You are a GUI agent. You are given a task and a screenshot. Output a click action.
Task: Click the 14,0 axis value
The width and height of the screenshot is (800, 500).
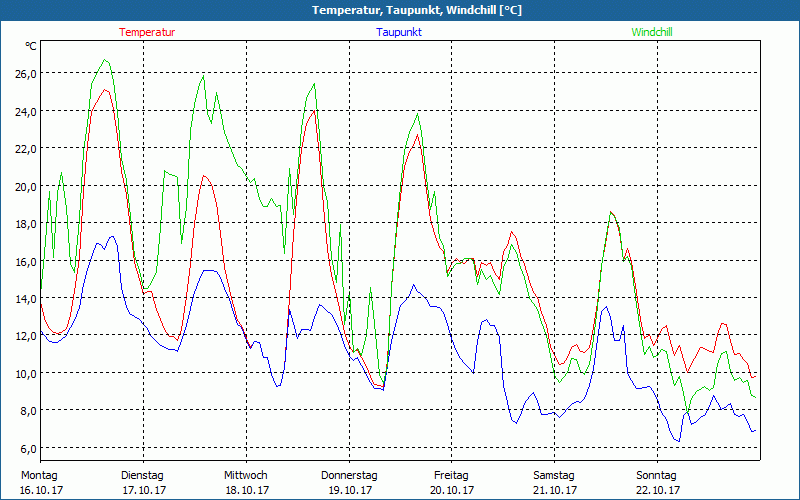tap(26, 298)
